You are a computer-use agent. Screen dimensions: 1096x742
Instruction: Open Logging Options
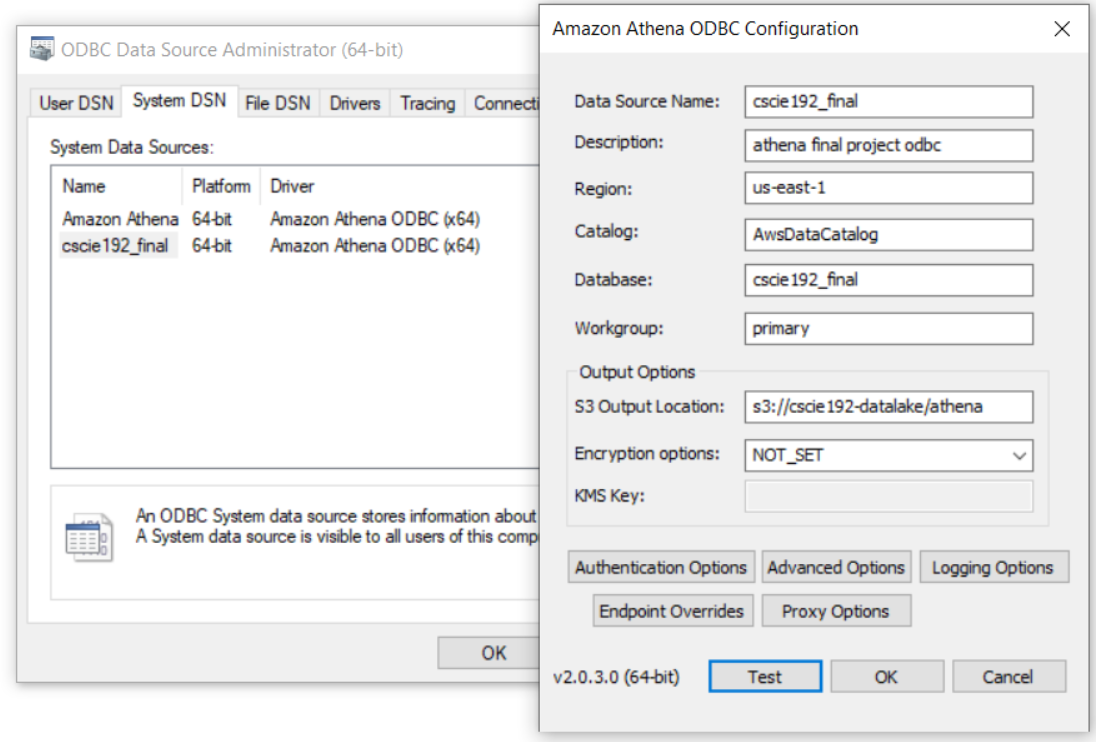993,567
